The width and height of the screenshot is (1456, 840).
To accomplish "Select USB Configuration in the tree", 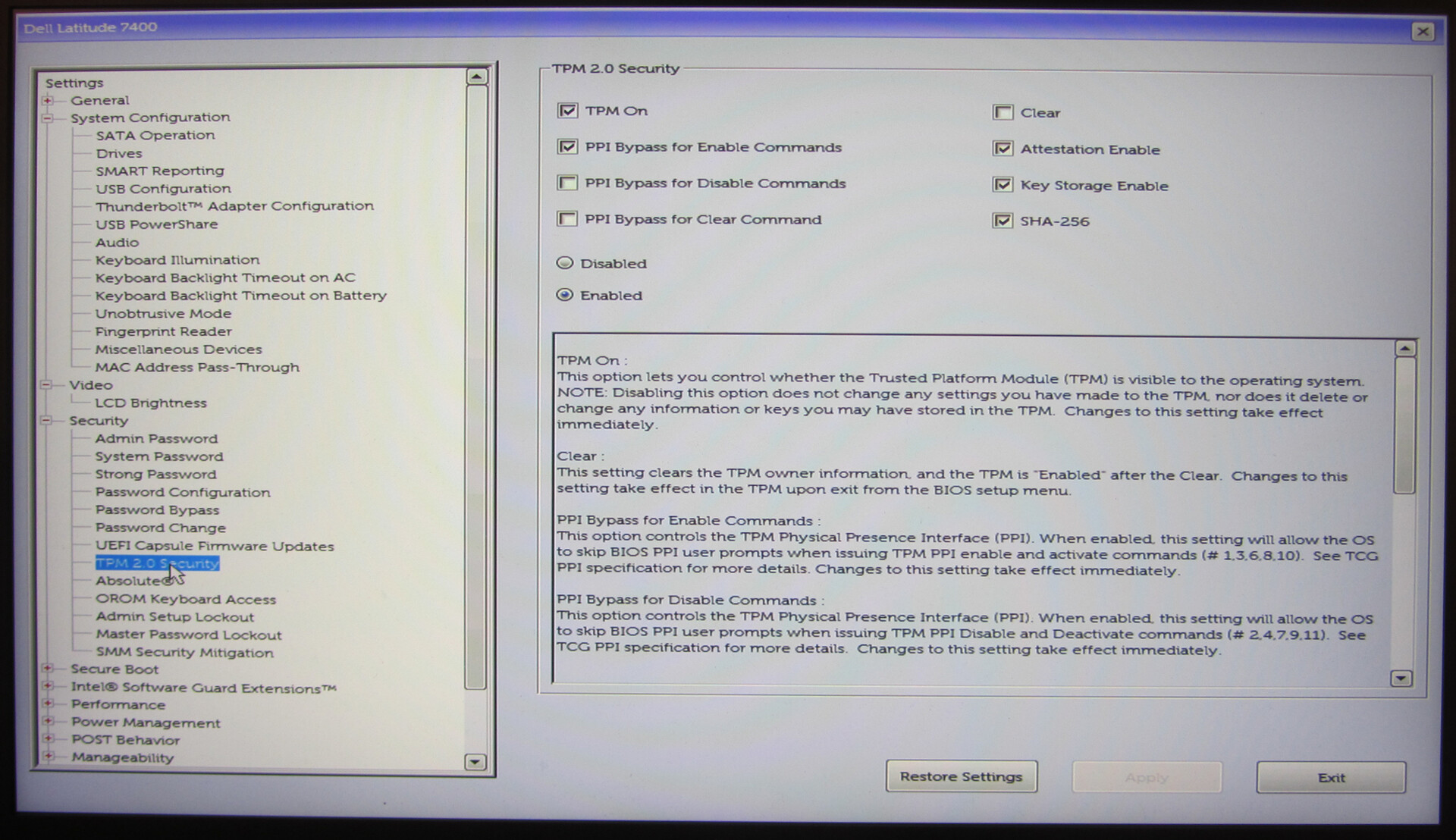I will (x=163, y=189).
